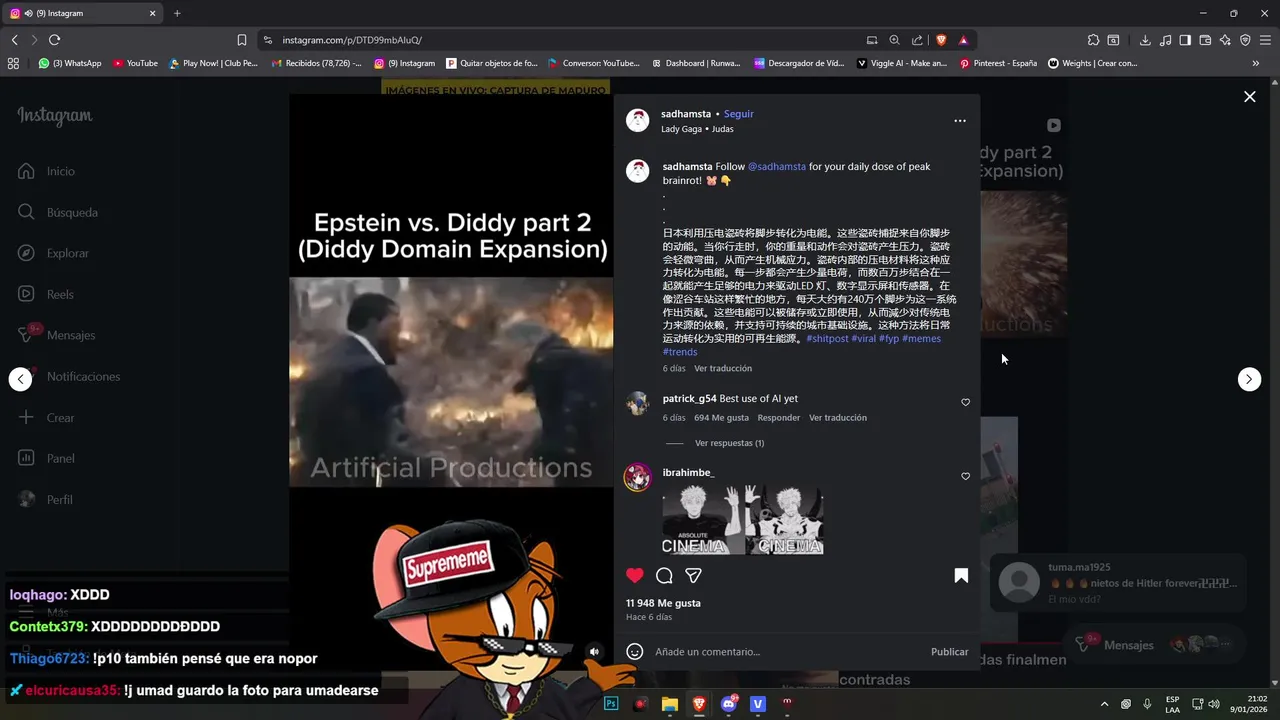
Task: Open the apps grid in bookmarks bar
Action: (13, 63)
